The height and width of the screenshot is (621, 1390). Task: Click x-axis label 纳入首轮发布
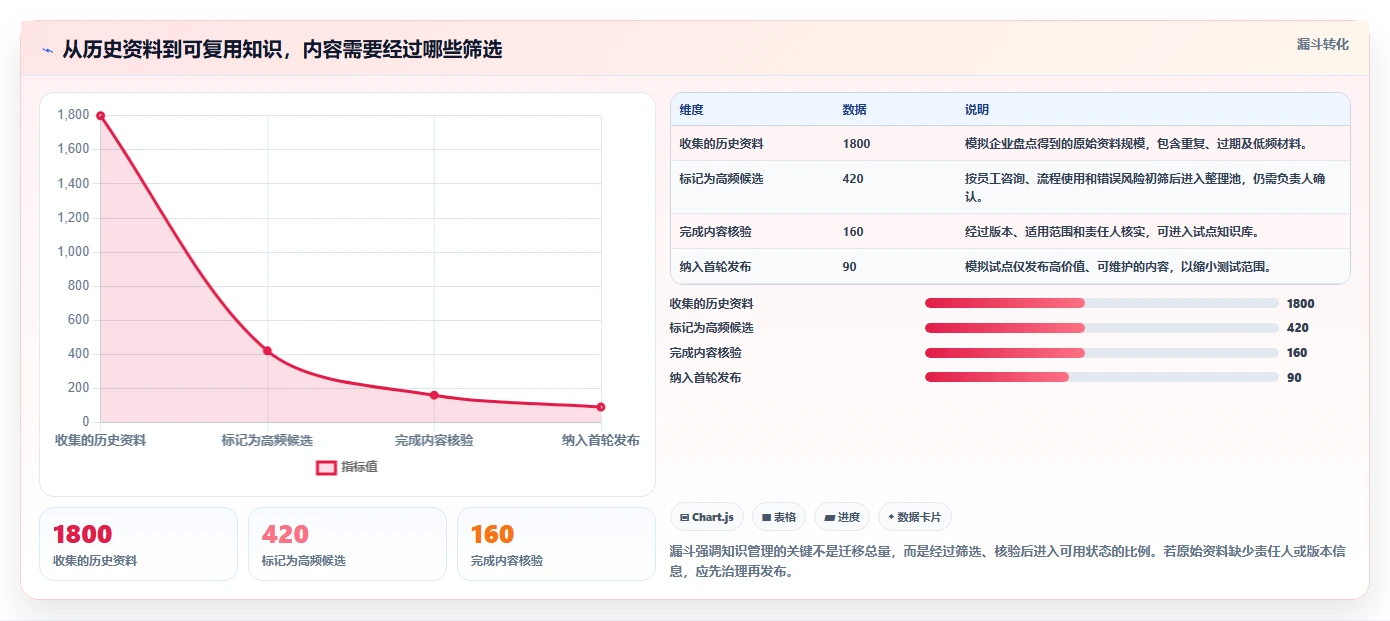point(601,440)
